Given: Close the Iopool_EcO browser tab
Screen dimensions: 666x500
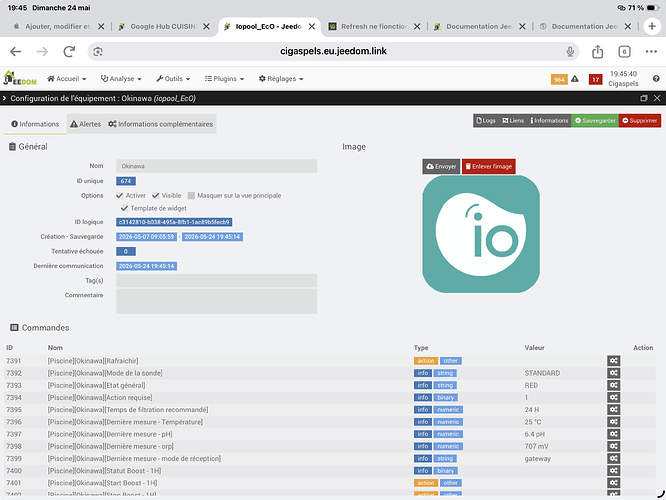Looking at the screenshot, I should [312, 26].
